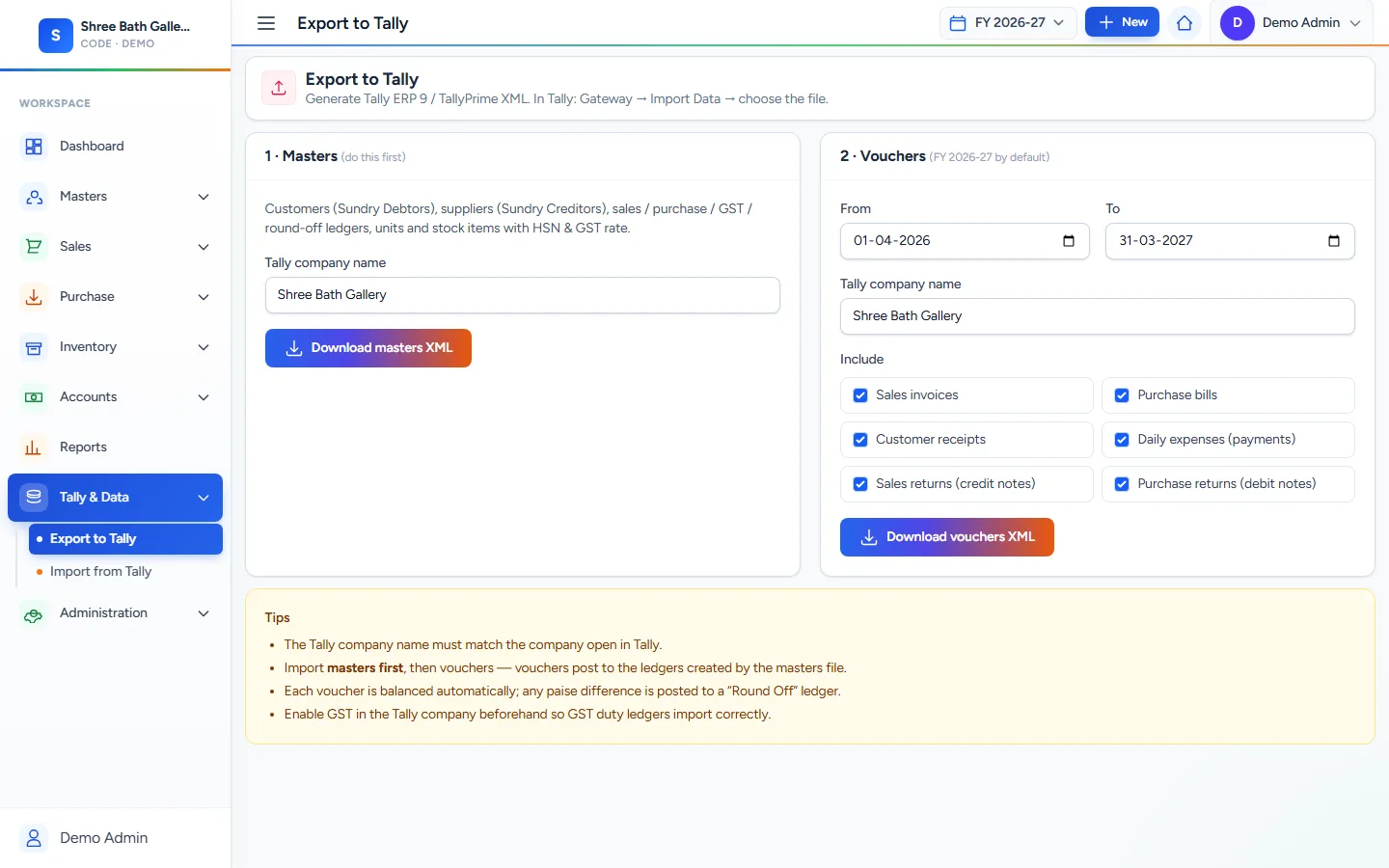Click the Sales cart icon

34,247
